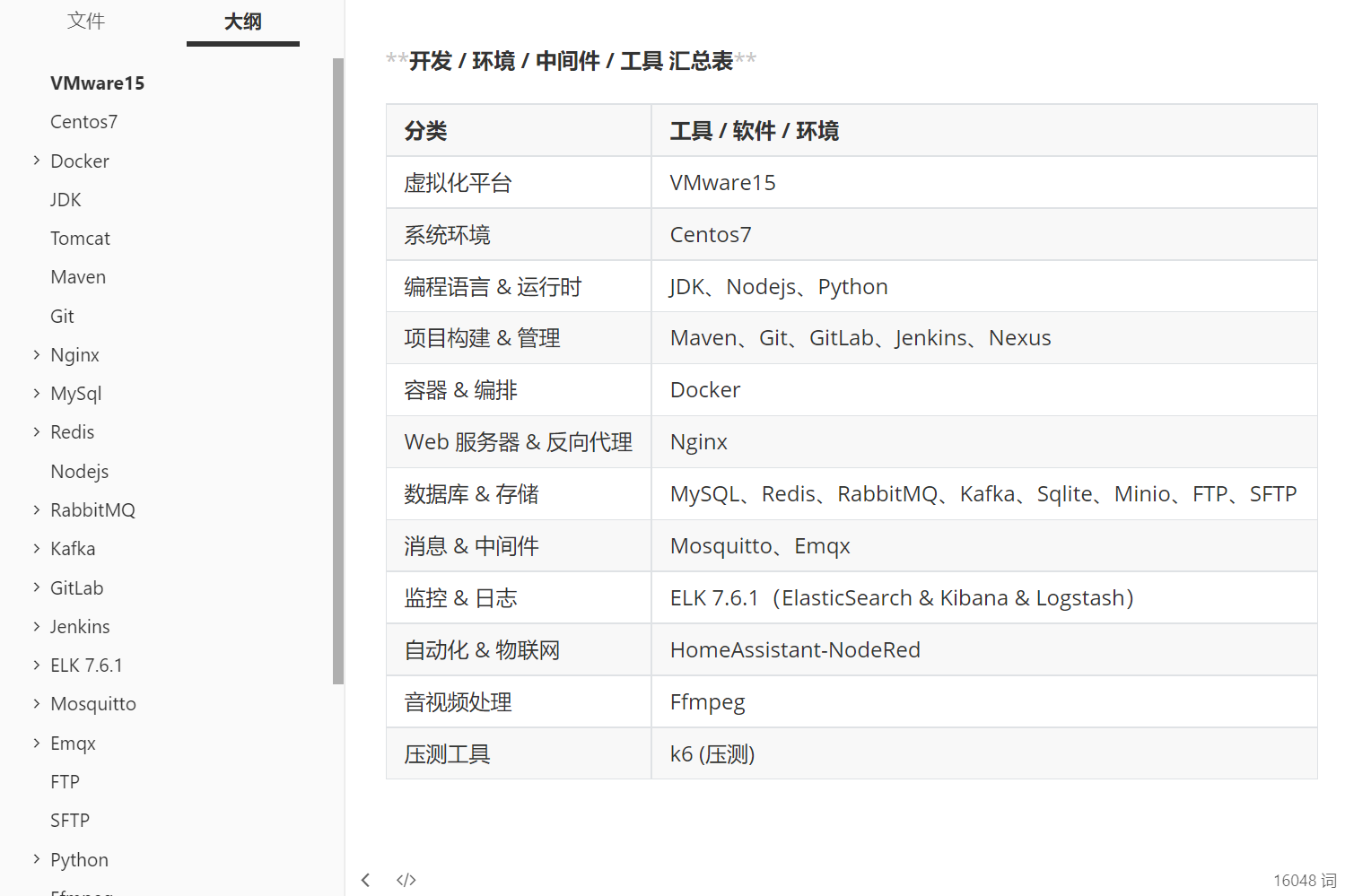Select the Docker outline label
The height and width of the screenshot is (896, 1345).
80,161
